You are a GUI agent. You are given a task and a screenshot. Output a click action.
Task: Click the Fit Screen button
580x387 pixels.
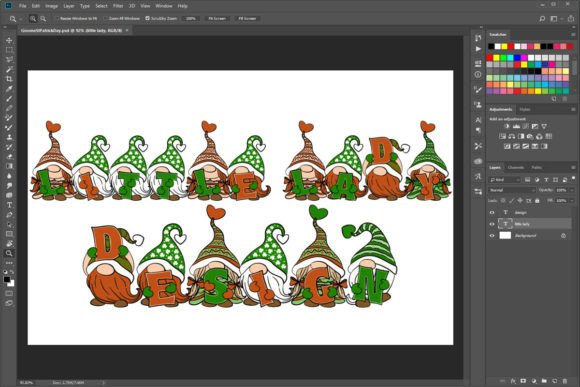[x=217, y=18]
